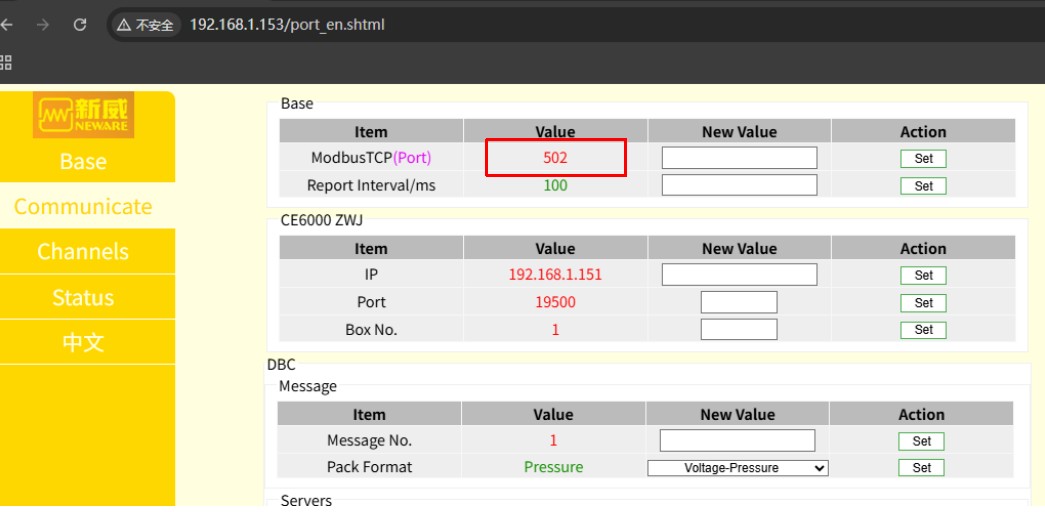Apply new CE6000 Port with Set
Image resolution: width=1045 pixels, height=512 pixels.
922,302
